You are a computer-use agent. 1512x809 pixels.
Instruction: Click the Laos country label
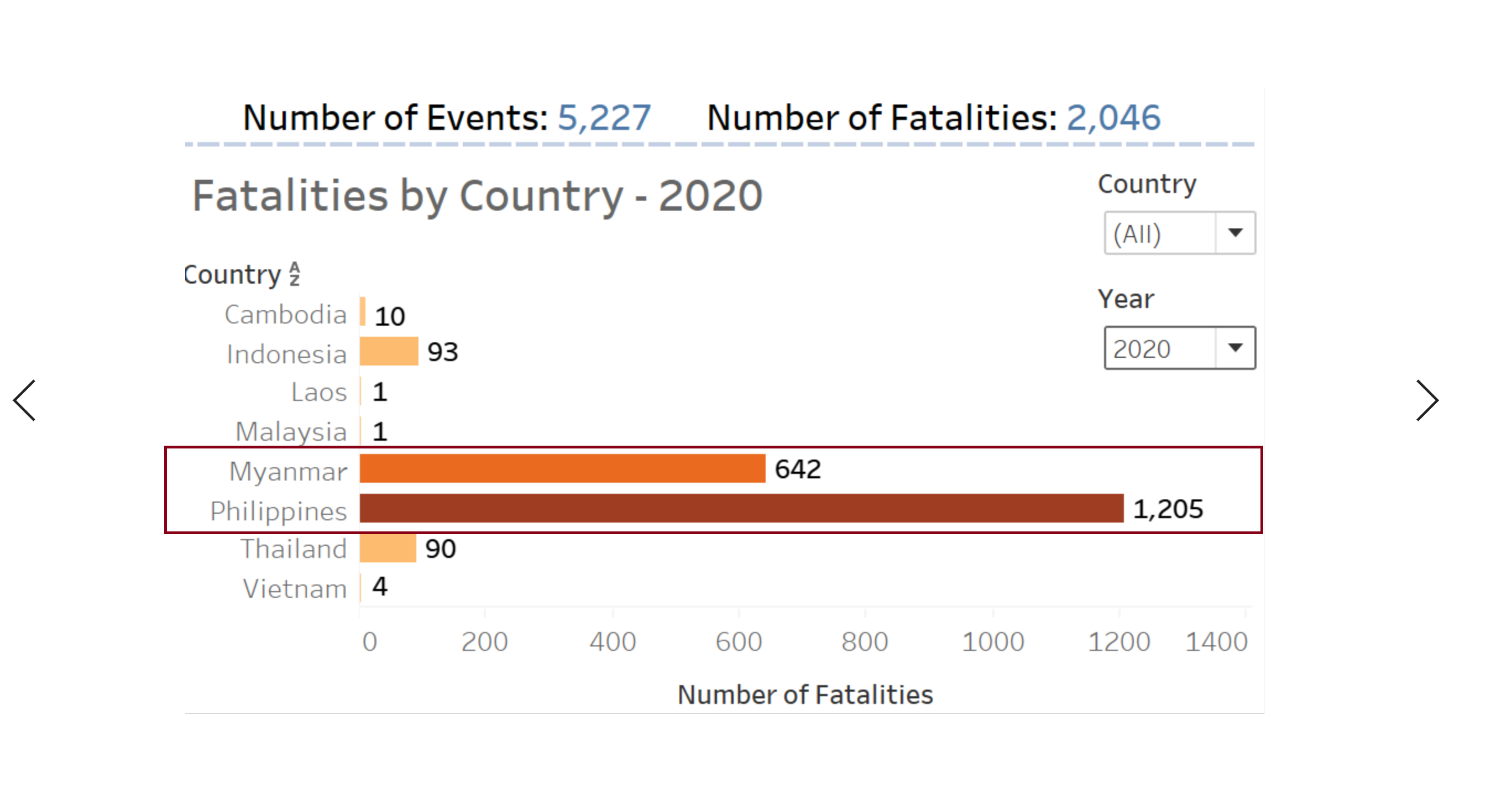(x=319, y=392)
